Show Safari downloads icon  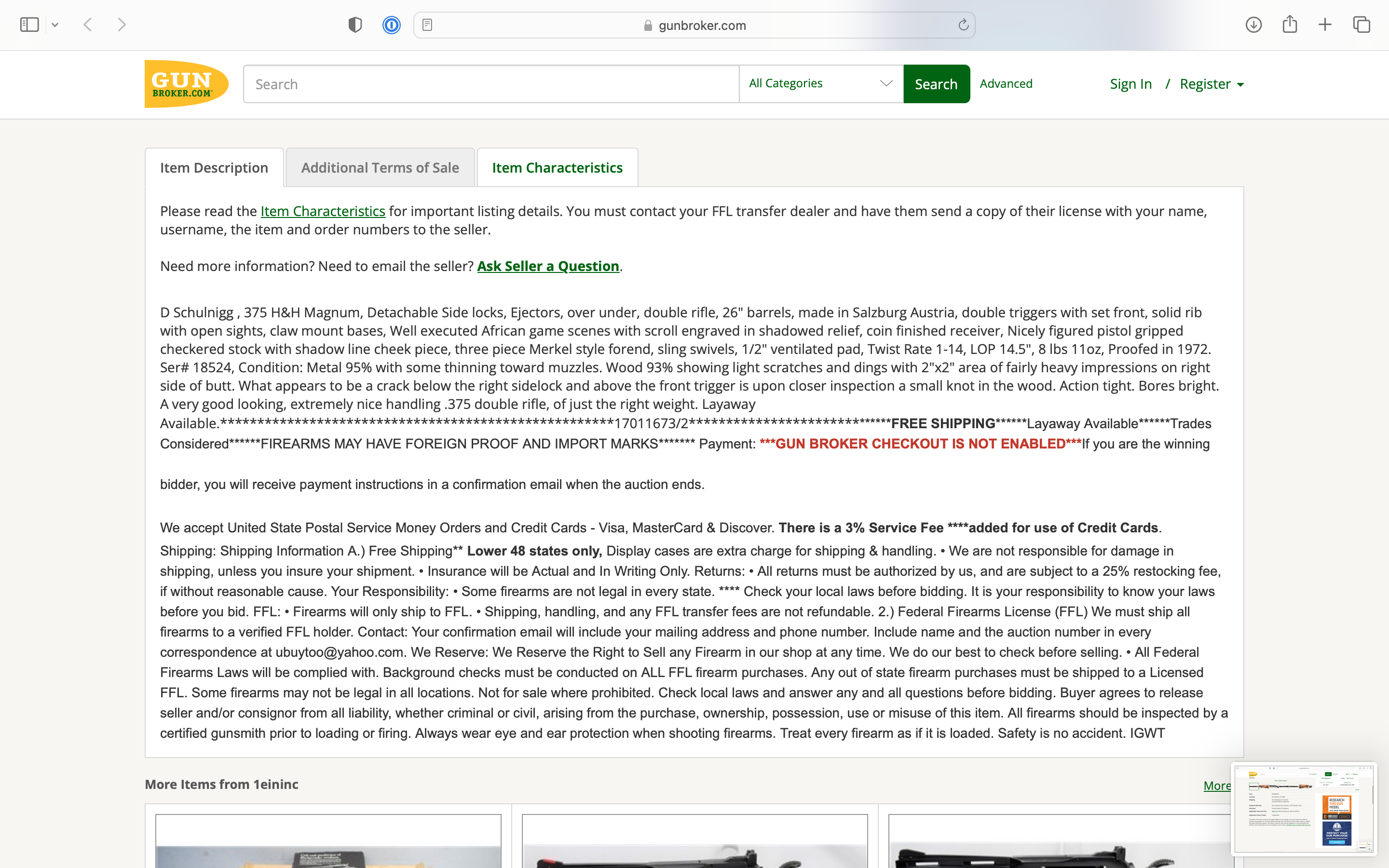coord(1253,25)
